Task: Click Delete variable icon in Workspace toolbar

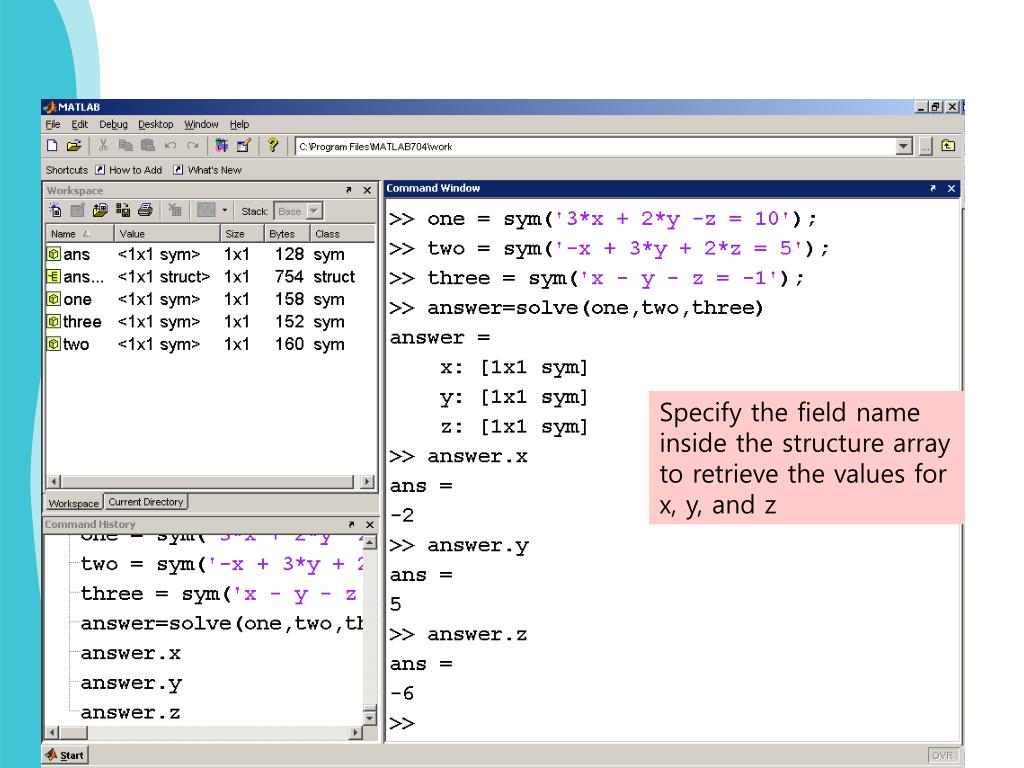Action: pyautogui.click(x=174, y=210)
